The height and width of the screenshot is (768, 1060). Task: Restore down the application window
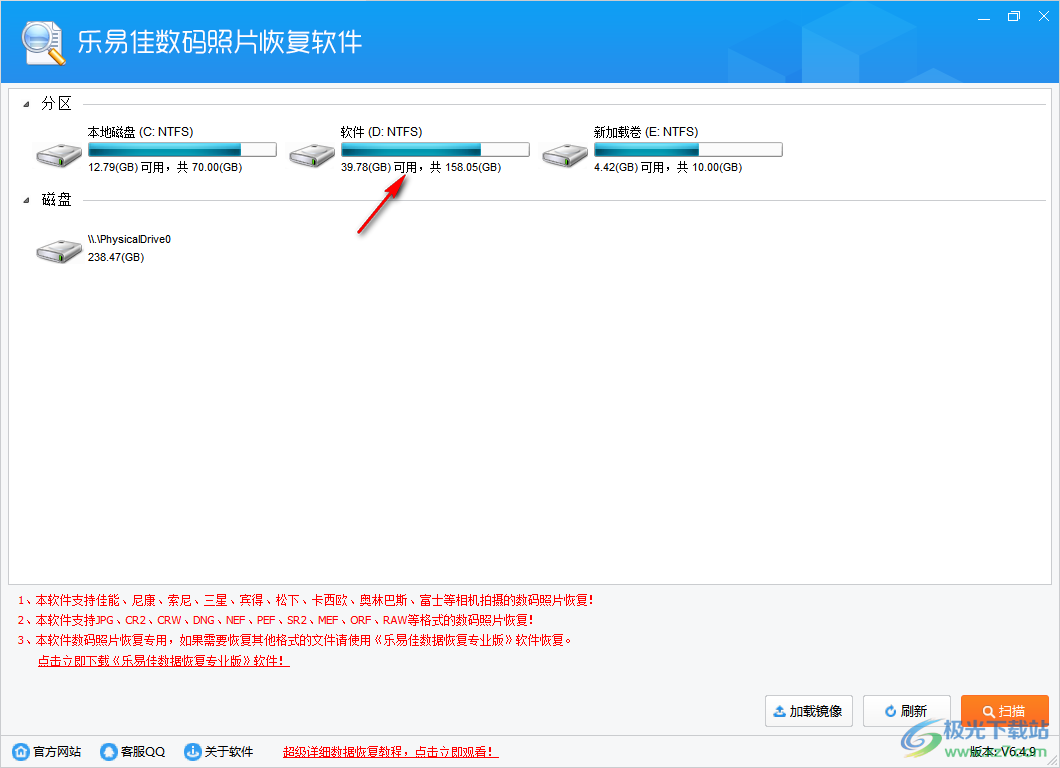click(x=1013, y=16)
